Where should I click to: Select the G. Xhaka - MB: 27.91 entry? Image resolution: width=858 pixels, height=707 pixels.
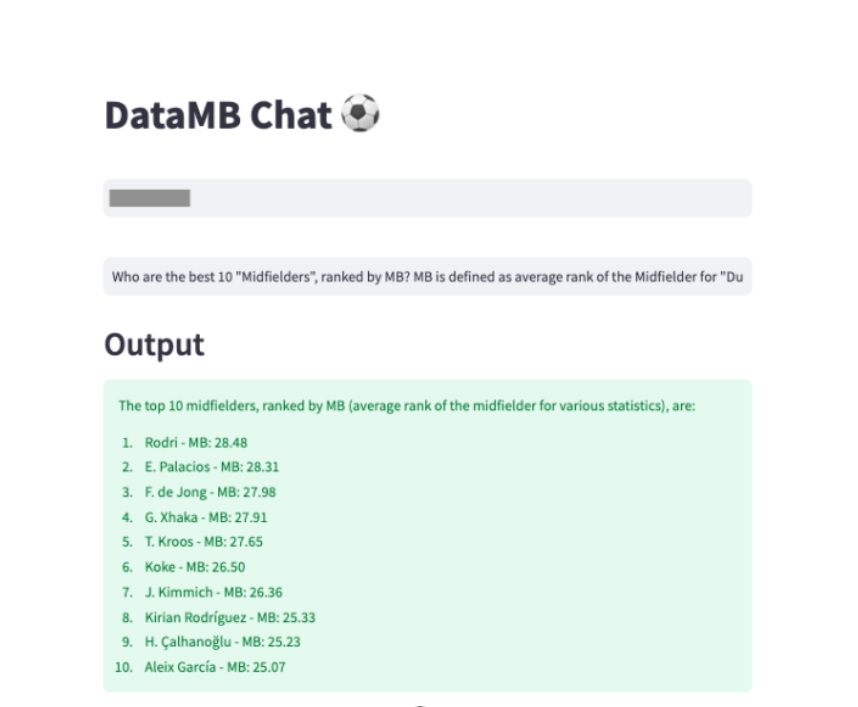(206, 517)
